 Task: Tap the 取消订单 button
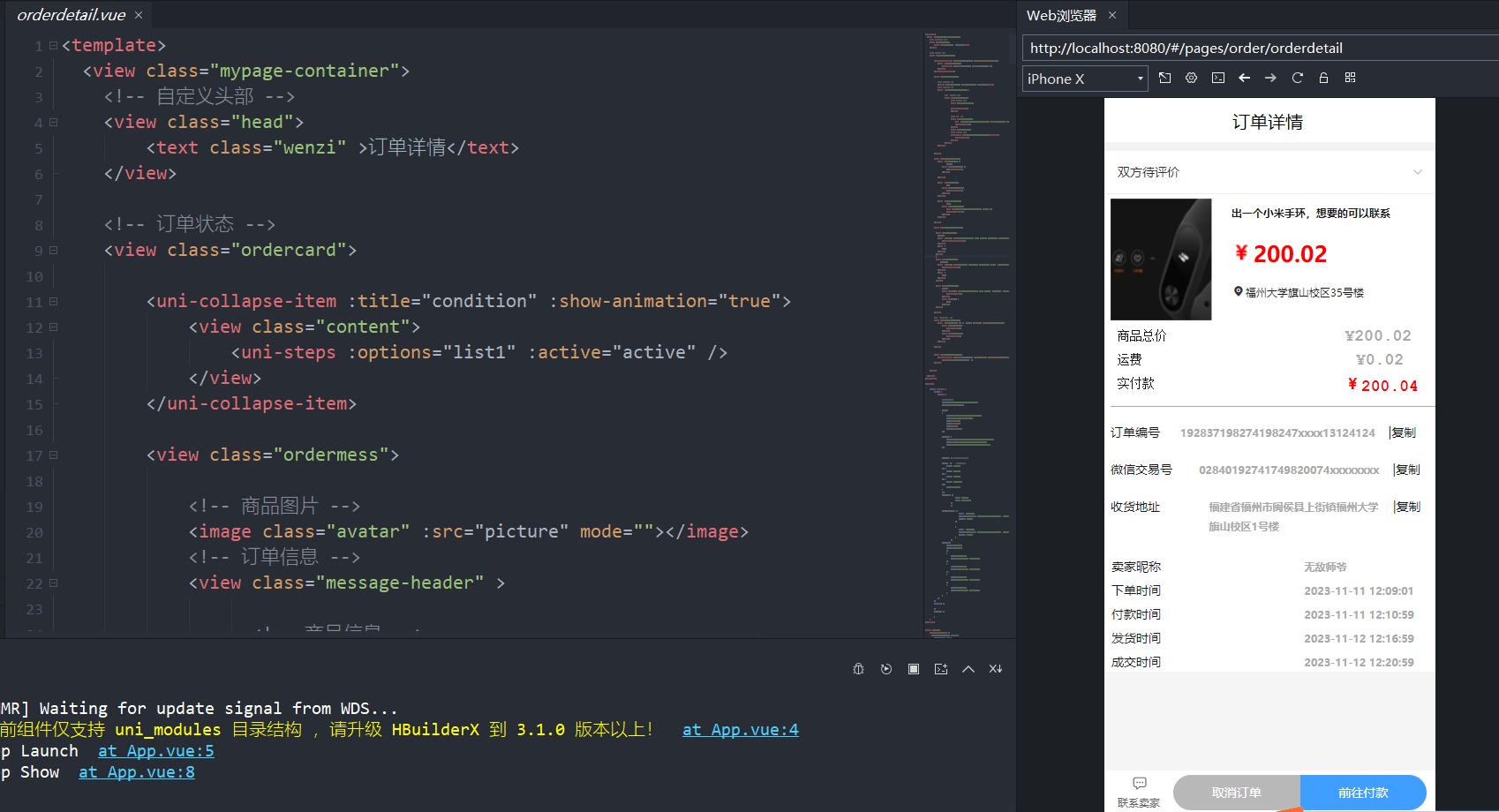coord(1236,793)
